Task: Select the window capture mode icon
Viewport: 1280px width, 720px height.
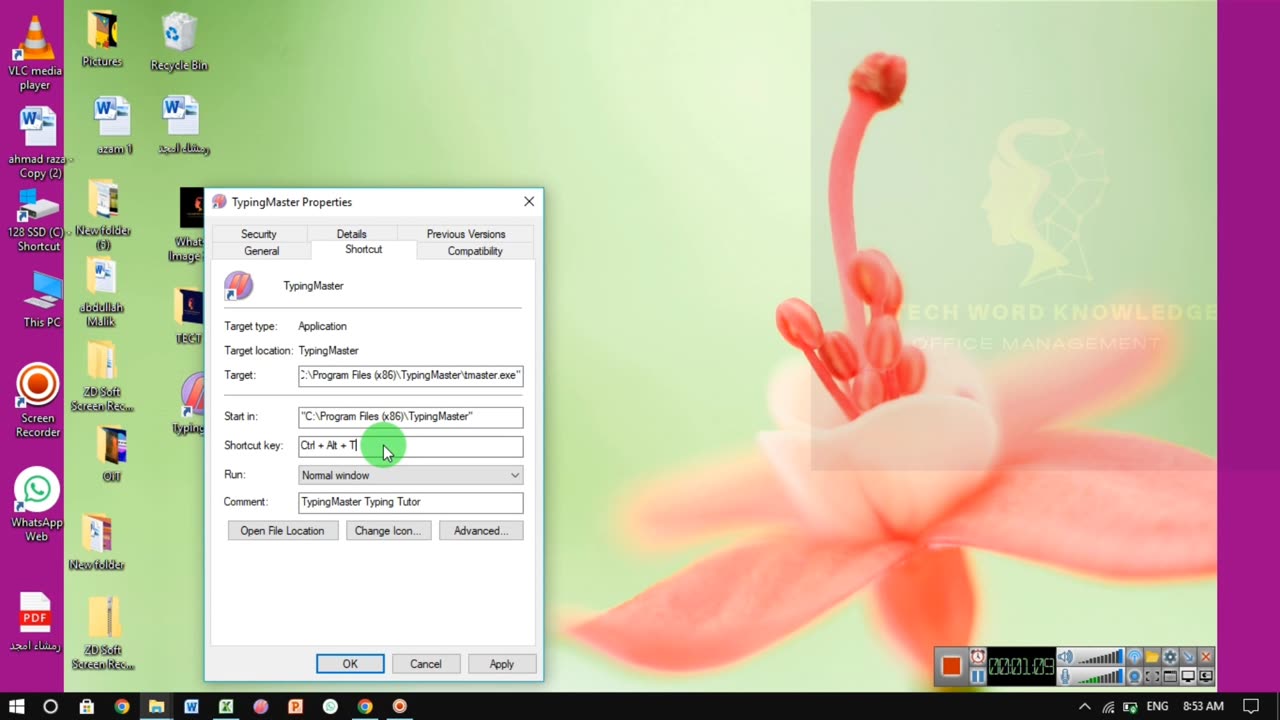Action: [x=1170, y=676]
